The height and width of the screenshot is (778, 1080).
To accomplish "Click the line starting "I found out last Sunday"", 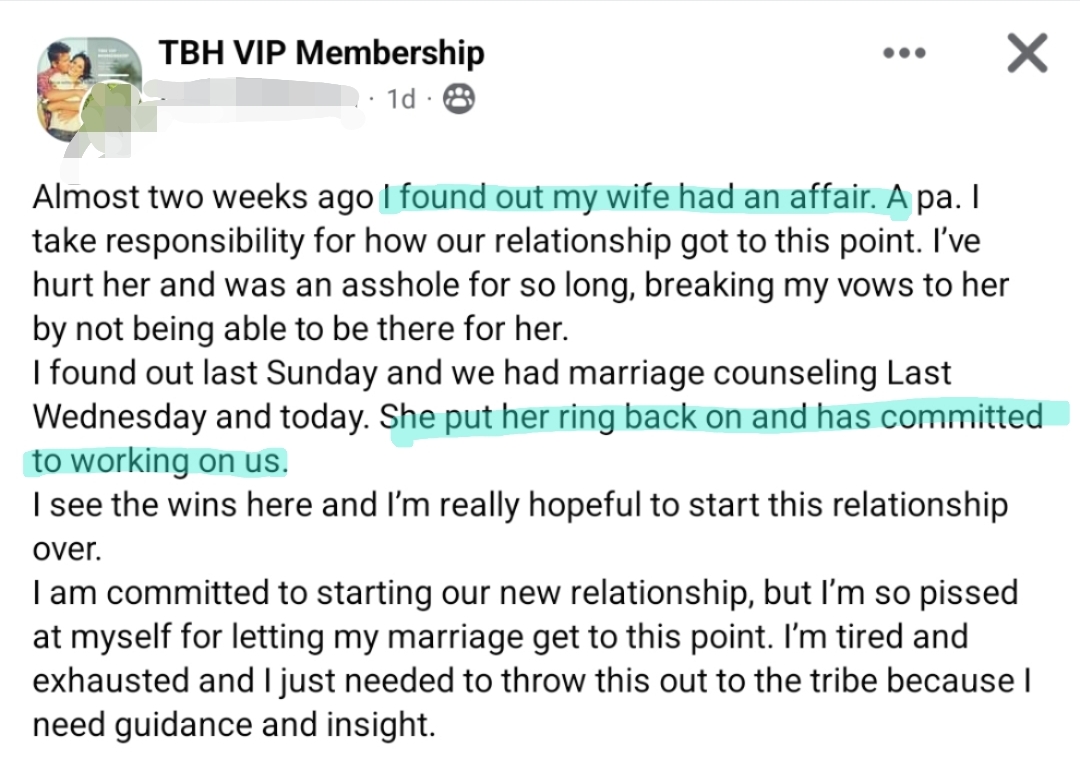I will pos(492,373).
